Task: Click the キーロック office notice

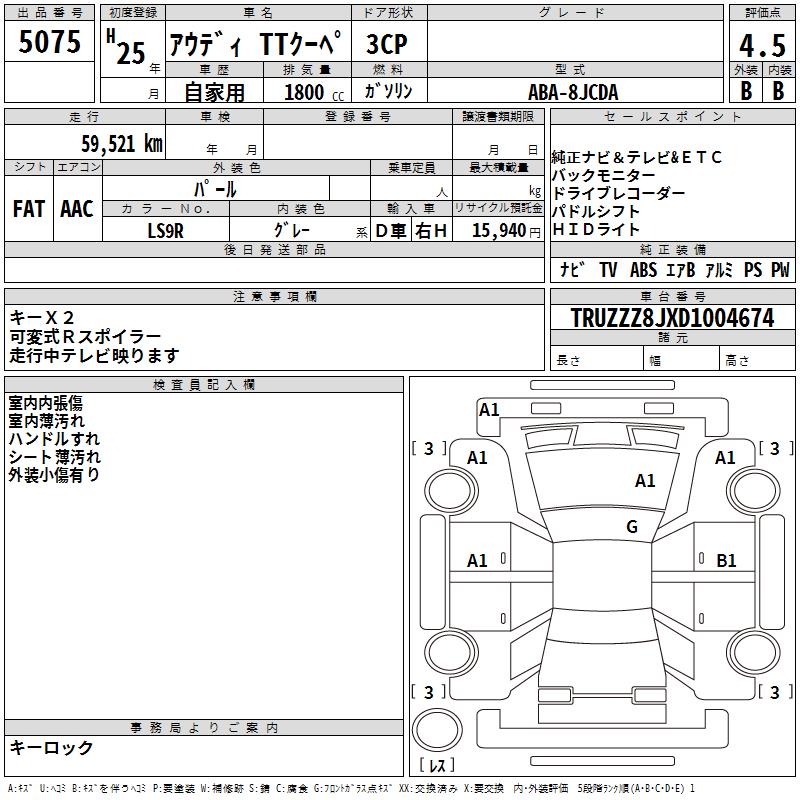Action: click(51, 747)
